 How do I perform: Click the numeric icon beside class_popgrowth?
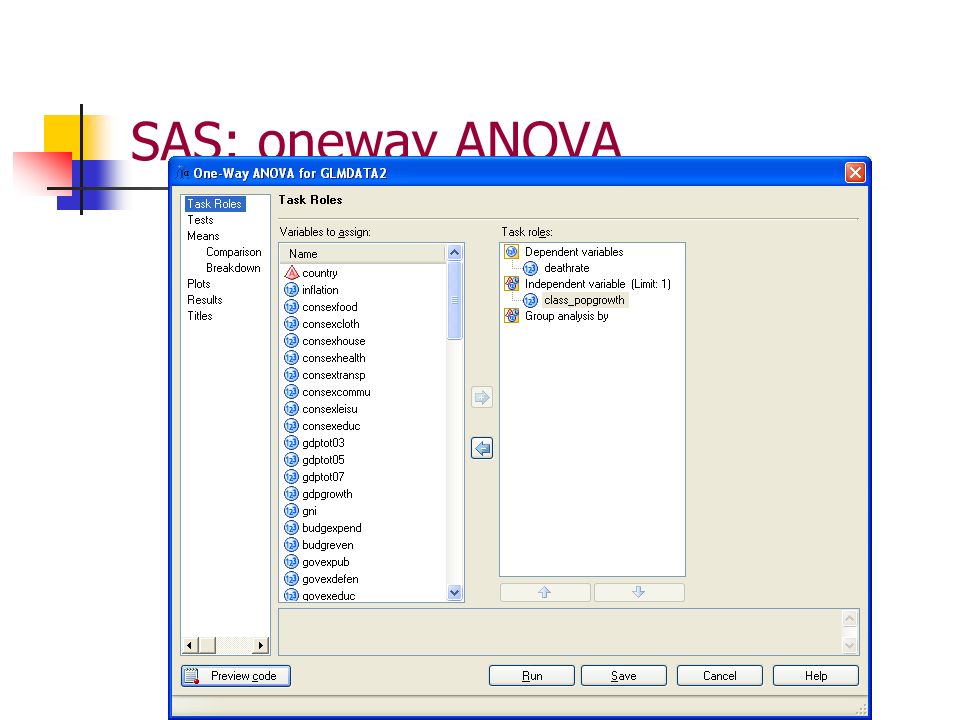[531, 300]
